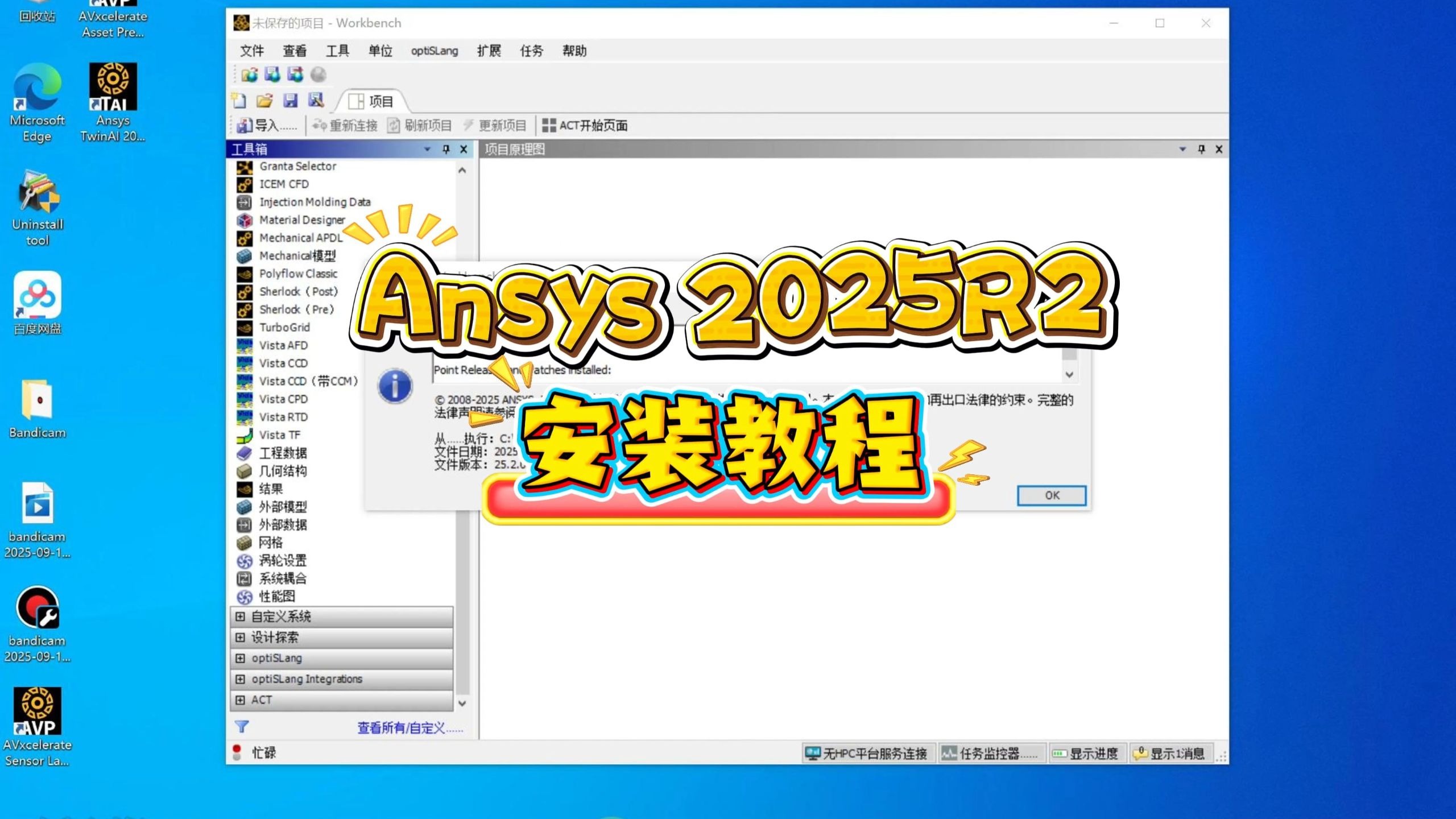The height and width of the screenshot is (819, 1456).
Task: Open the 文件 menu
Action: (250, 51)
